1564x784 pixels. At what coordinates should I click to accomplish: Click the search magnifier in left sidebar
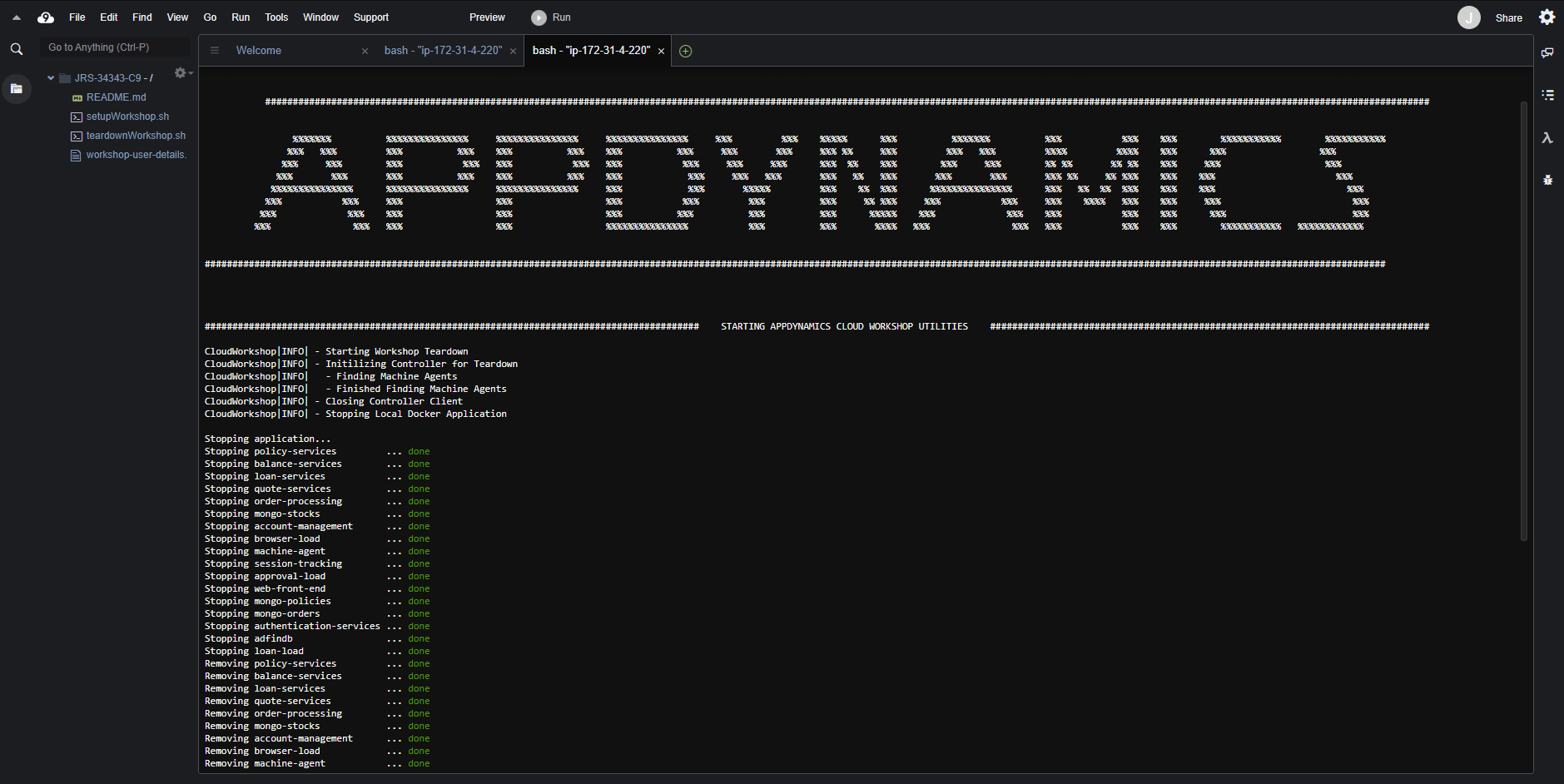point(16,50)
